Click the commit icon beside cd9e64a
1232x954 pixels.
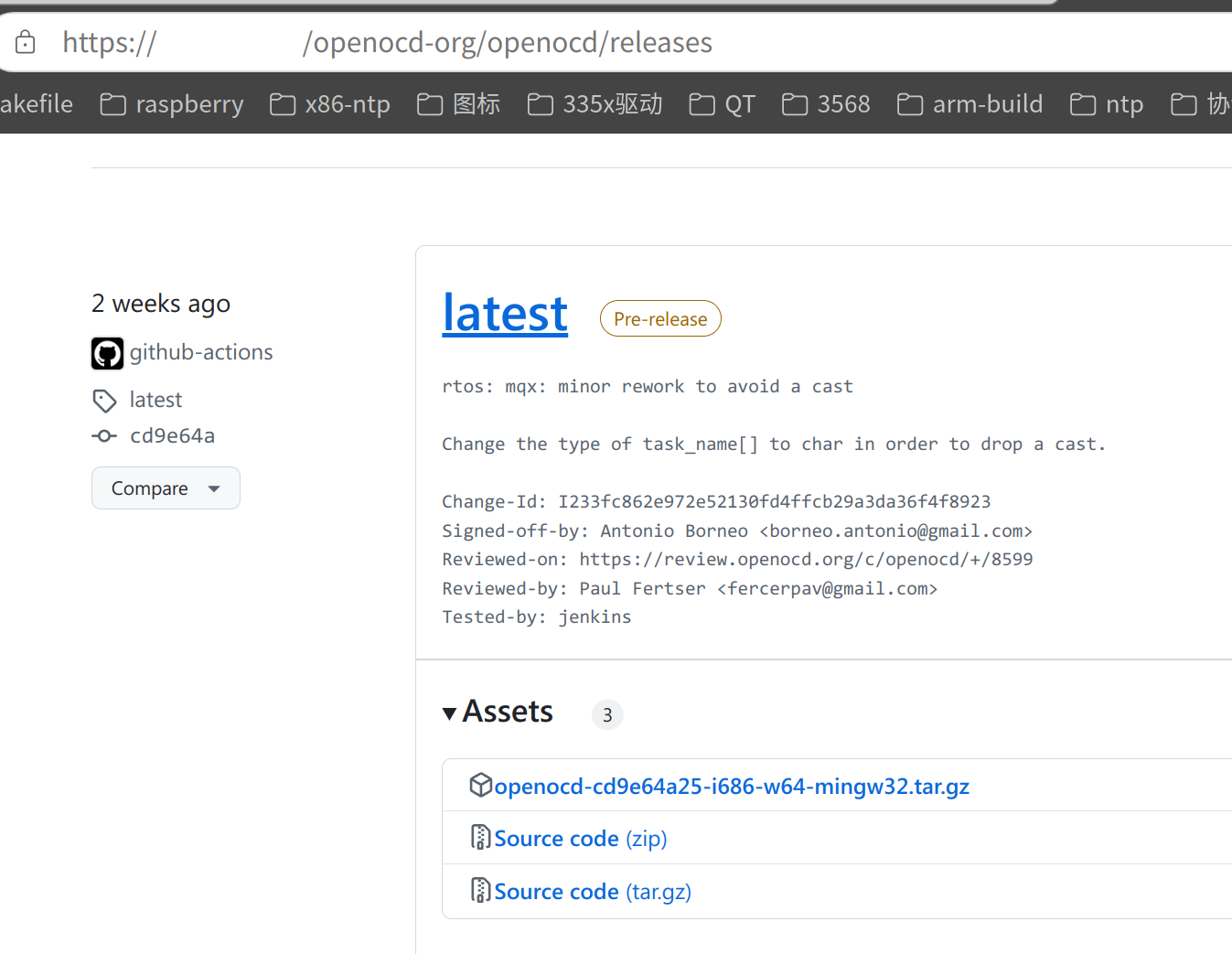[104, 436]
